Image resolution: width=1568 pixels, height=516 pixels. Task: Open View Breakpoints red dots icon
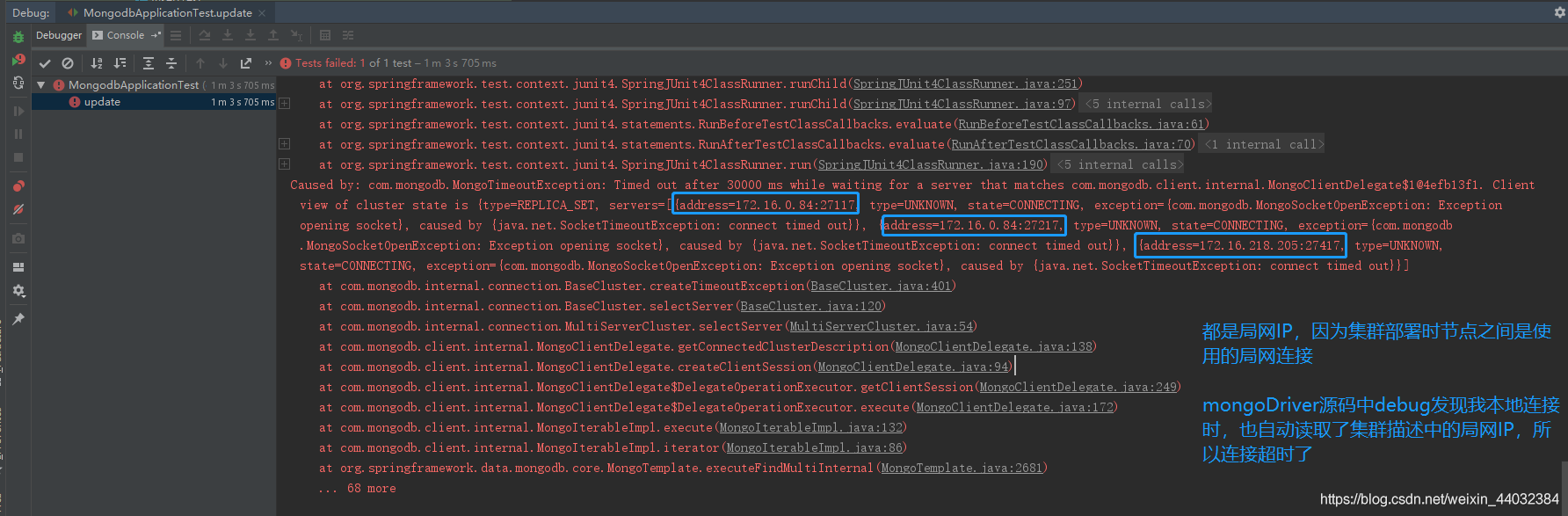click(x=18, y=186)
